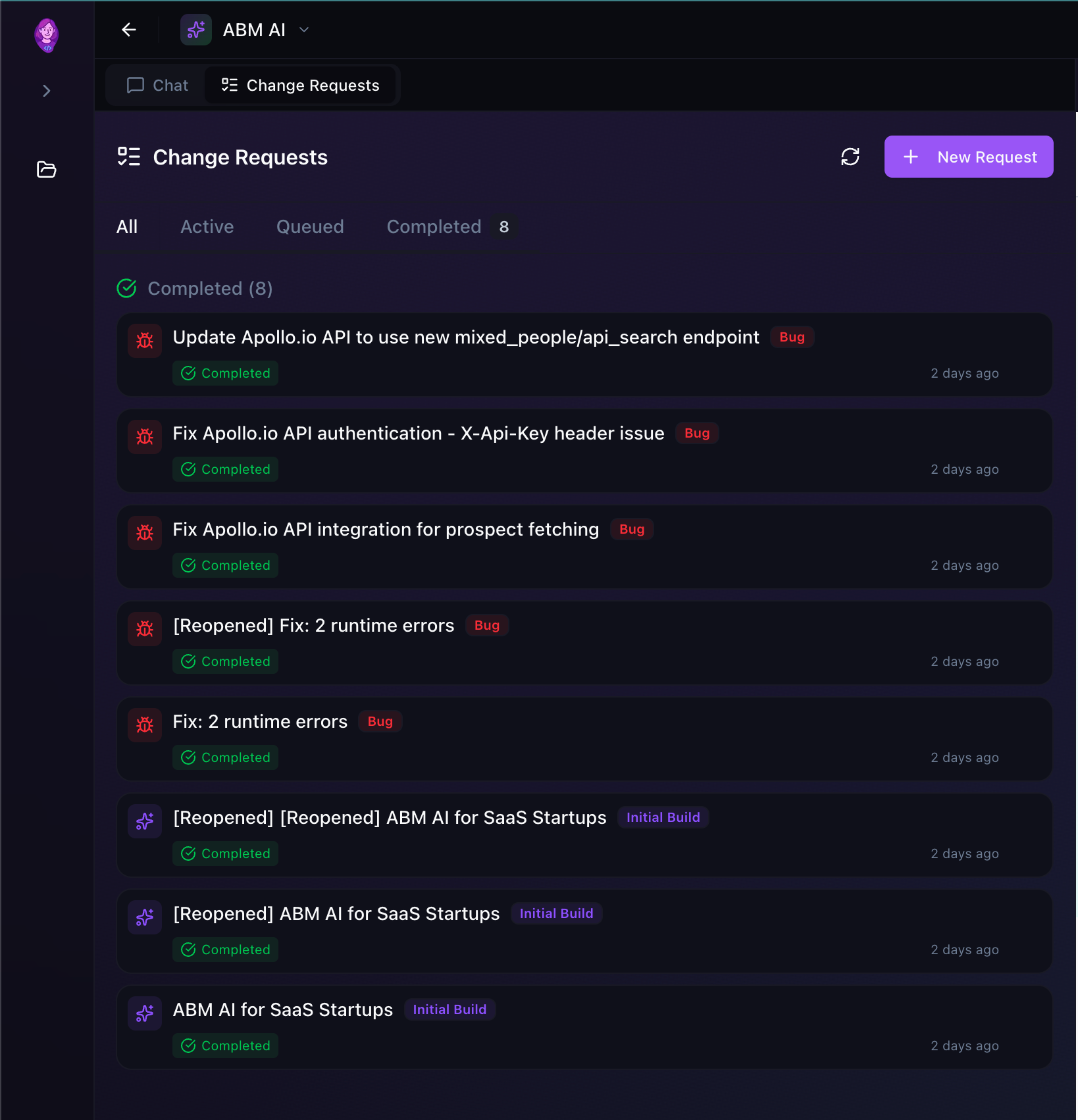Expand the left sidebar with the chevron

coord(46,91)
